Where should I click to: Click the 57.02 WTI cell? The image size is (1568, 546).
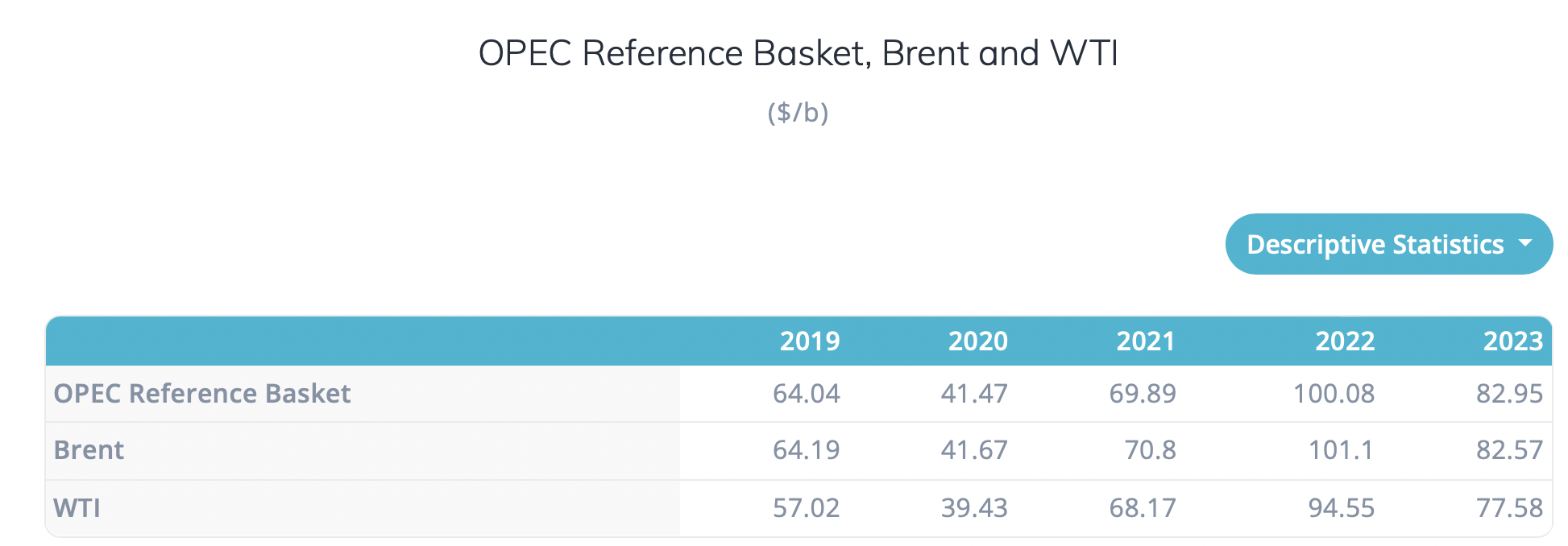pyautogui.click(x=806, y=508)
